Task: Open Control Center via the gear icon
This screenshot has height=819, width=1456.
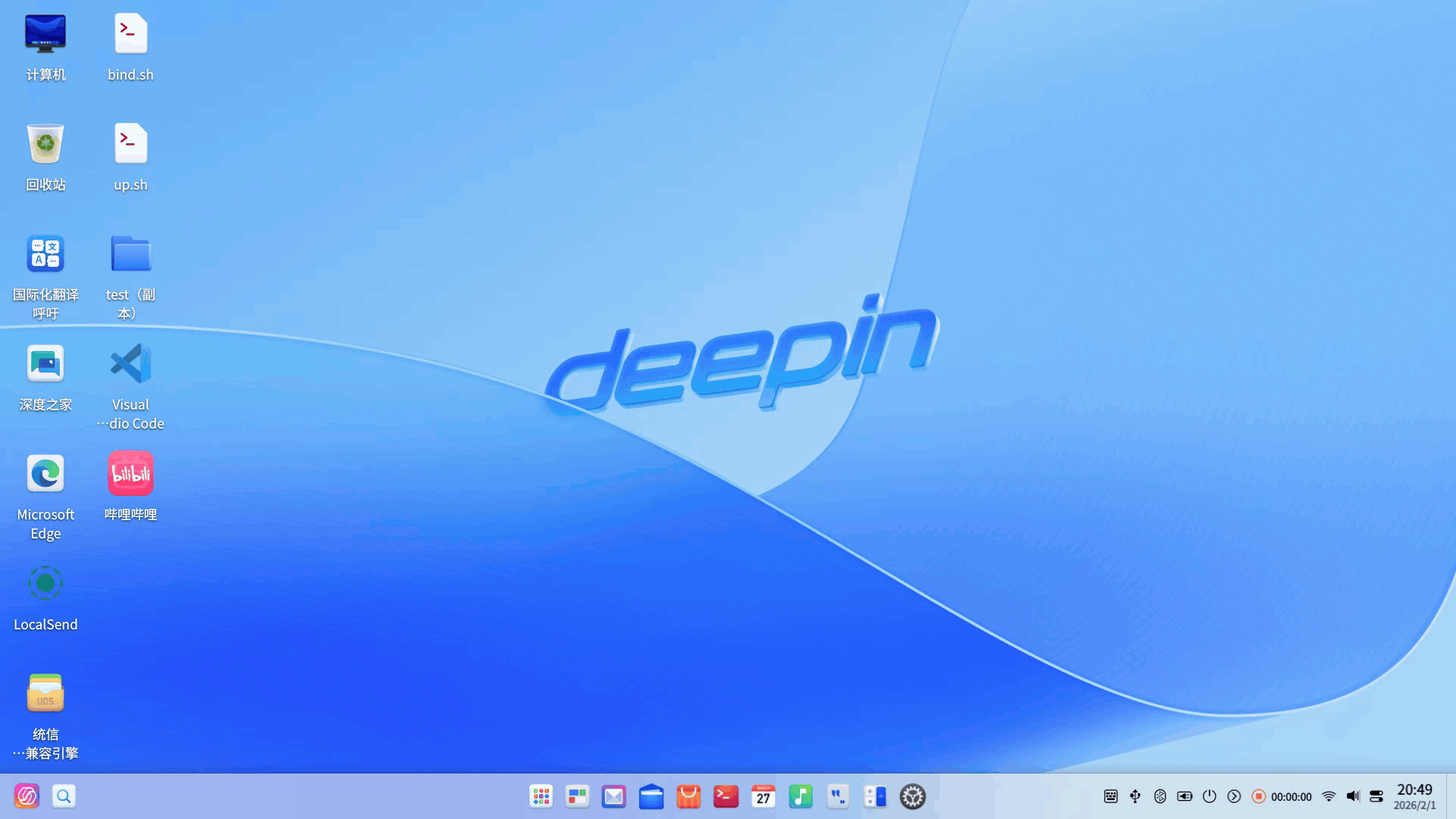Action: (912, 796)
